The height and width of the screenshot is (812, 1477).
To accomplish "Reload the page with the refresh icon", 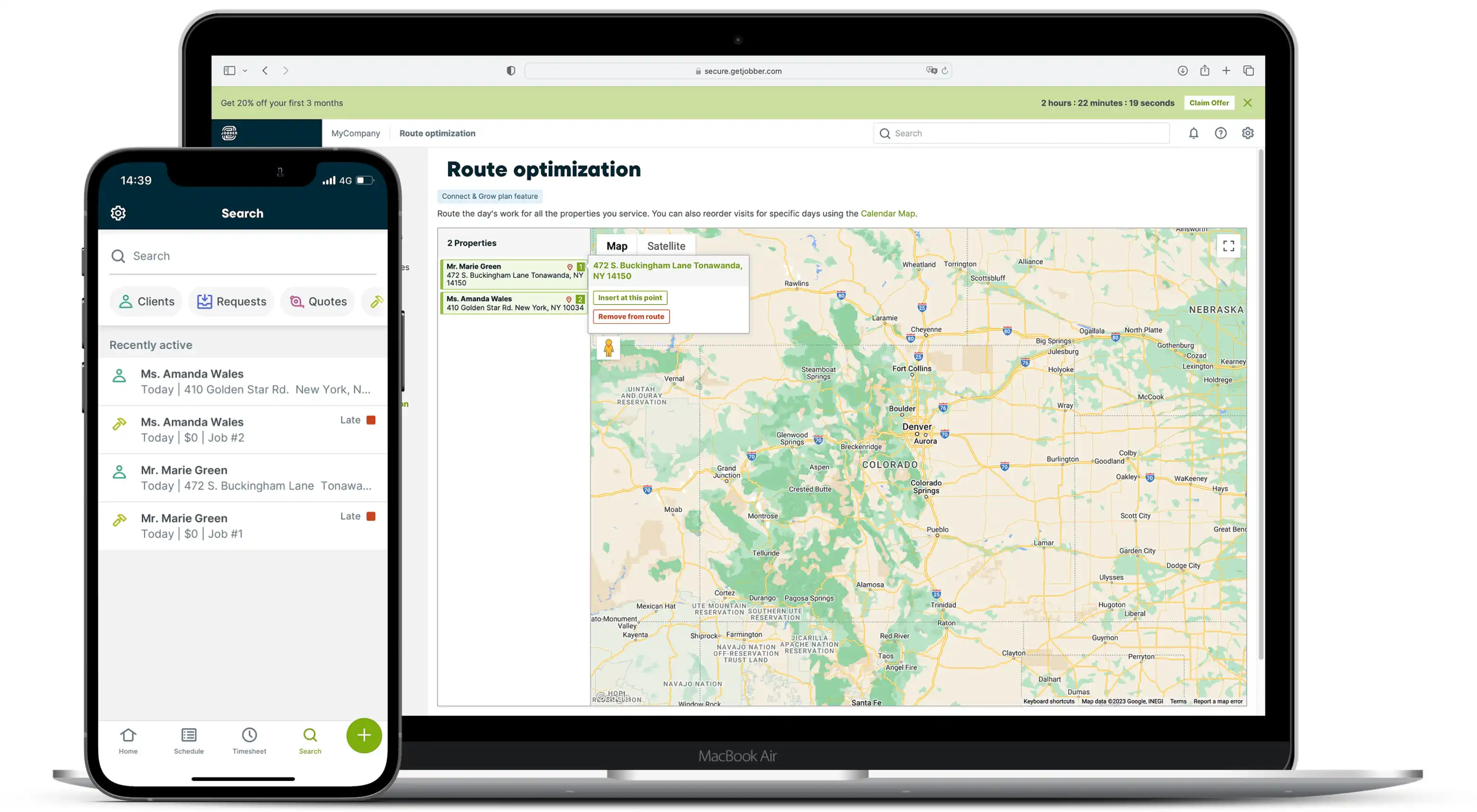I will click(x=945, y=70).
